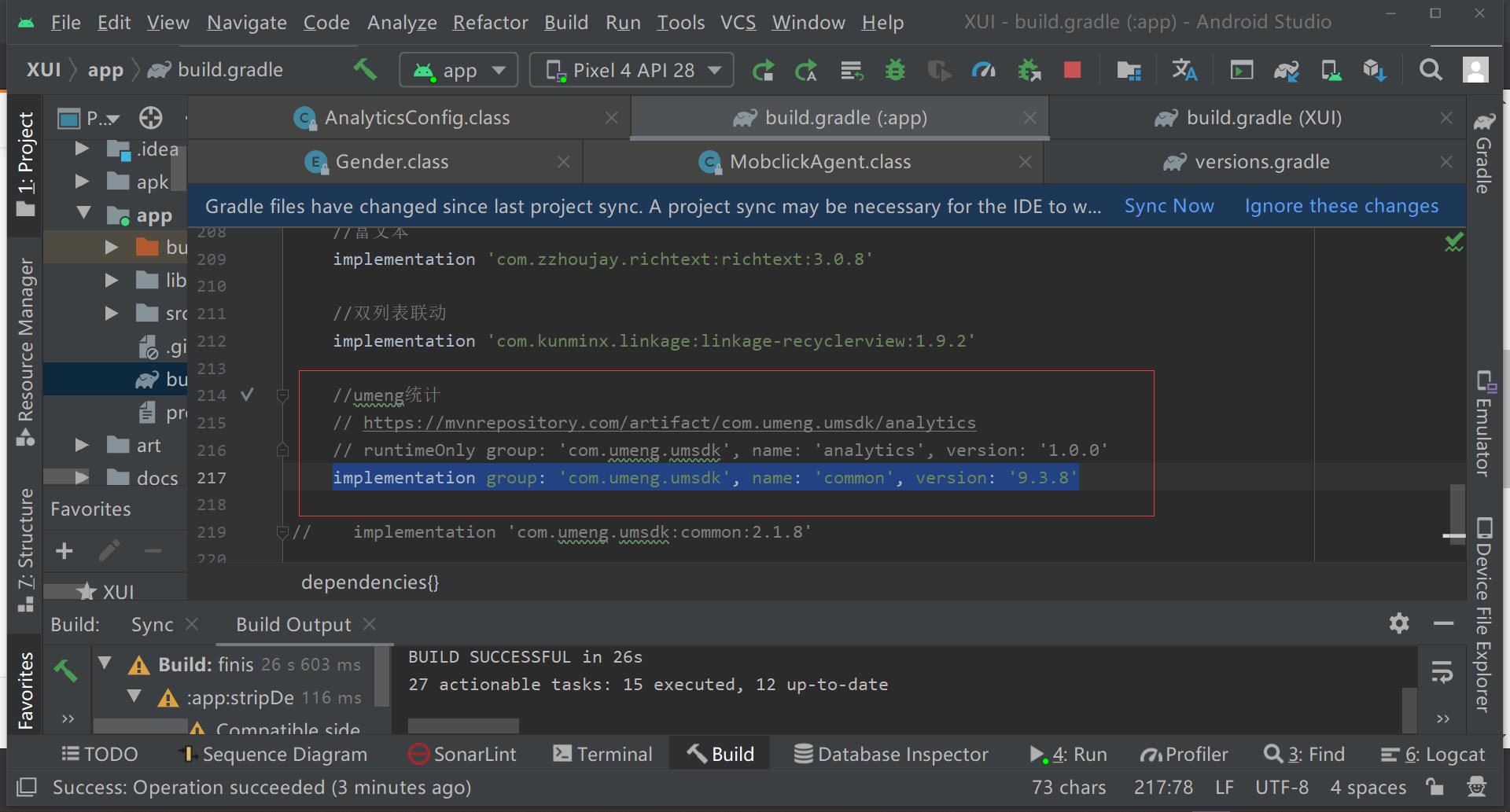Open the SDK Manager icon
1510x812 pixels.
[1375, 71]
